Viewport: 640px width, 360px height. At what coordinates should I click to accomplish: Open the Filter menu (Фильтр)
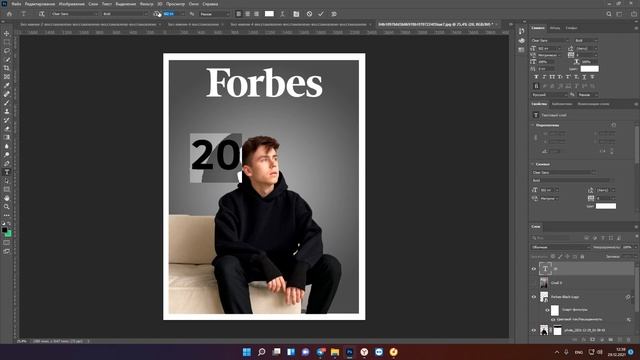tap(147, 4)
